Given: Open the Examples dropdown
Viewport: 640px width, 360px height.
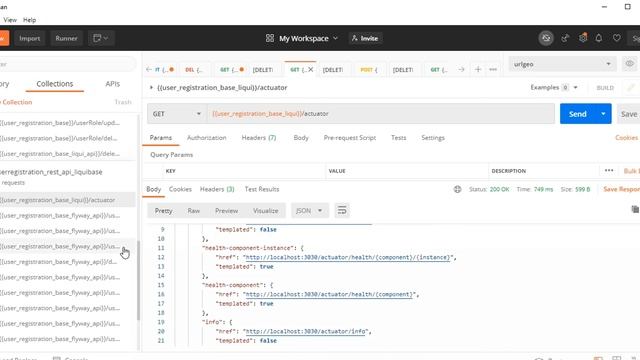Looking at the screenshot, I should click(x=553, y=87).
